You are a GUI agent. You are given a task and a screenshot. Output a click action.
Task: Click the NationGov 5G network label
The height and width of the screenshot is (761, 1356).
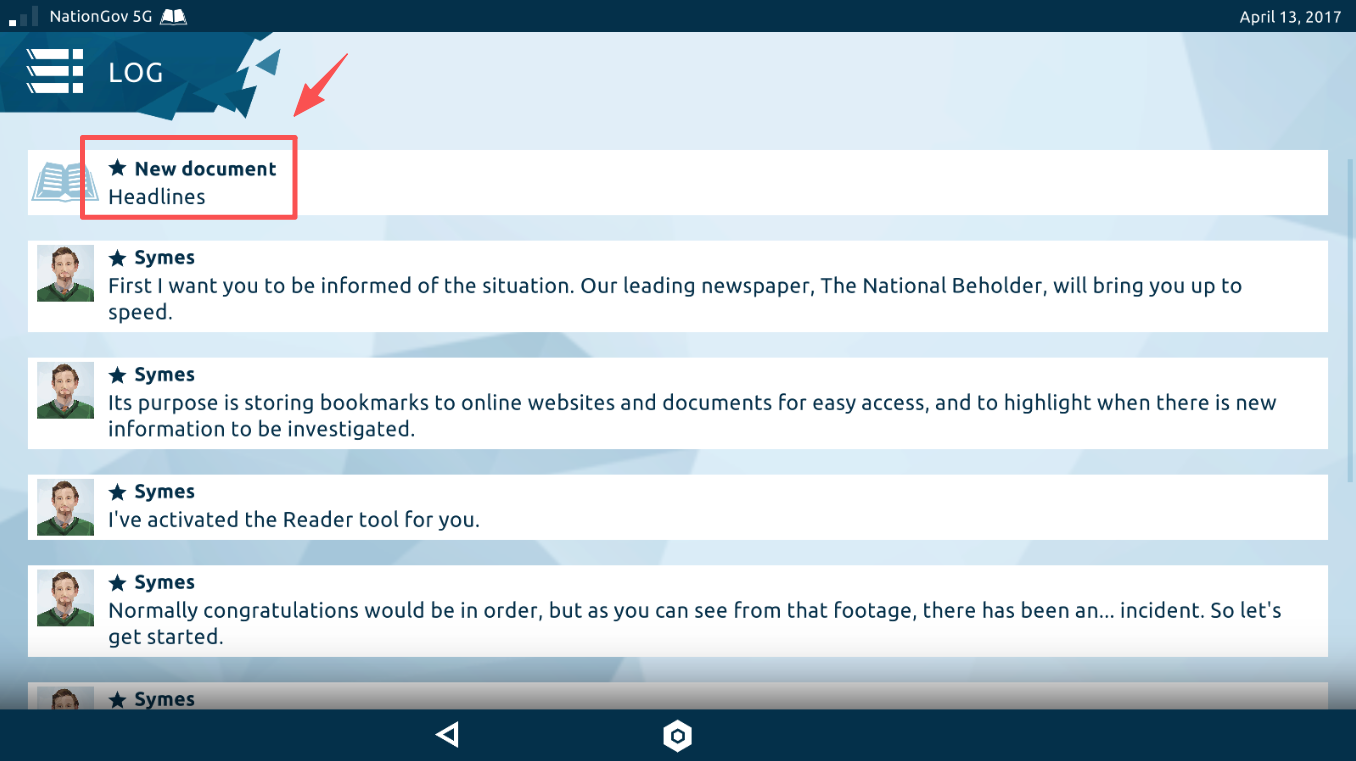[103, 16]
